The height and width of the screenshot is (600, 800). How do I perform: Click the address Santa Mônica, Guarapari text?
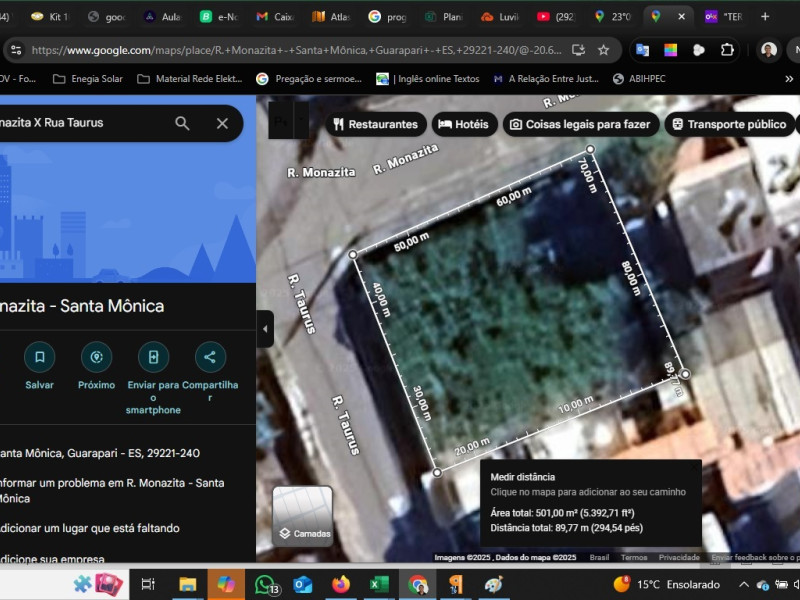click(x=100, y=453)
